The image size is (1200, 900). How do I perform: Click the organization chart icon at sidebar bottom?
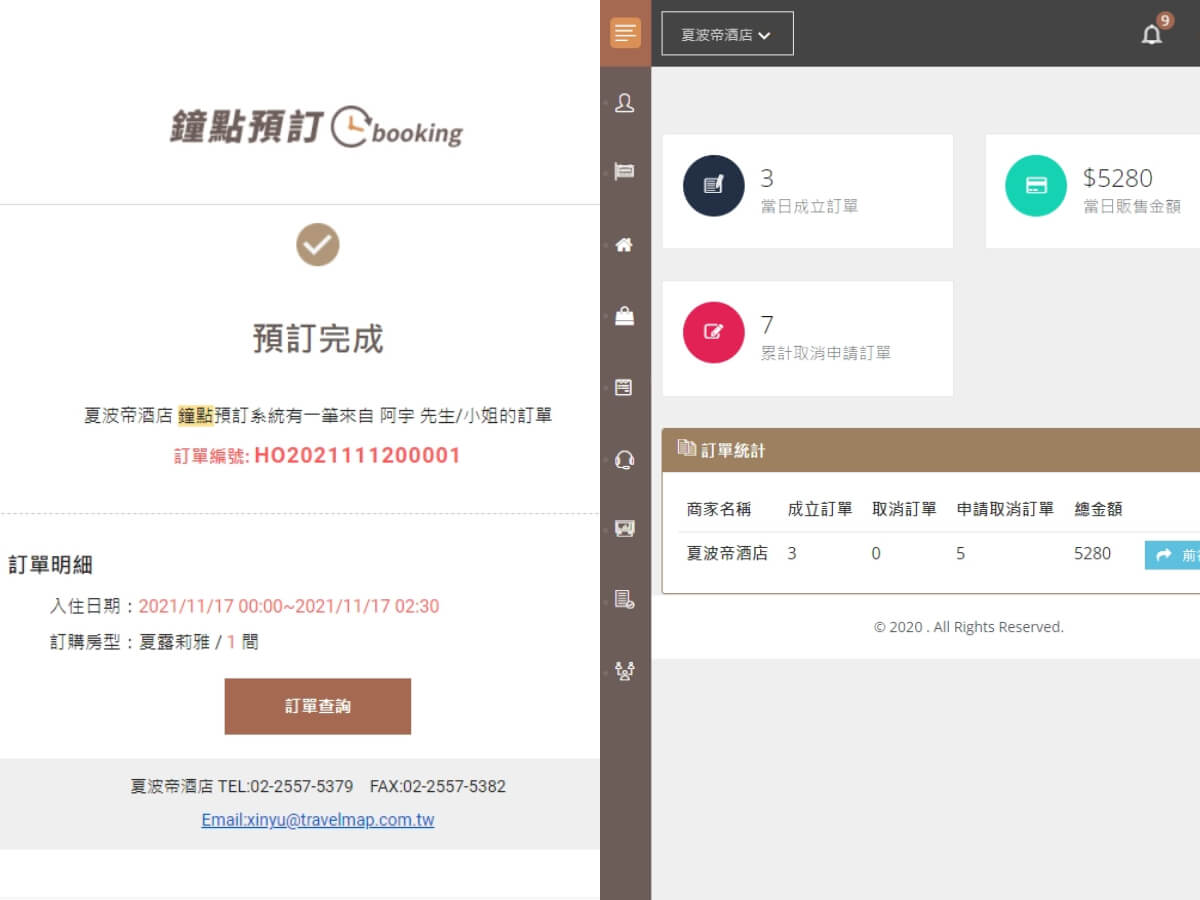[624, 671]
